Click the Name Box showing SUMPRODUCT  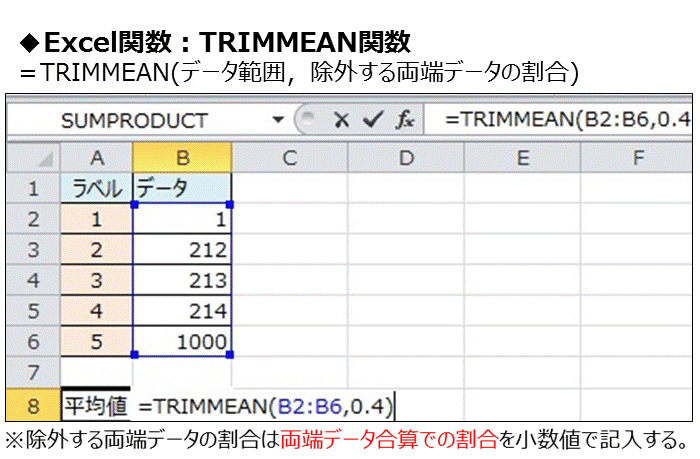click(x=134, y=120)
